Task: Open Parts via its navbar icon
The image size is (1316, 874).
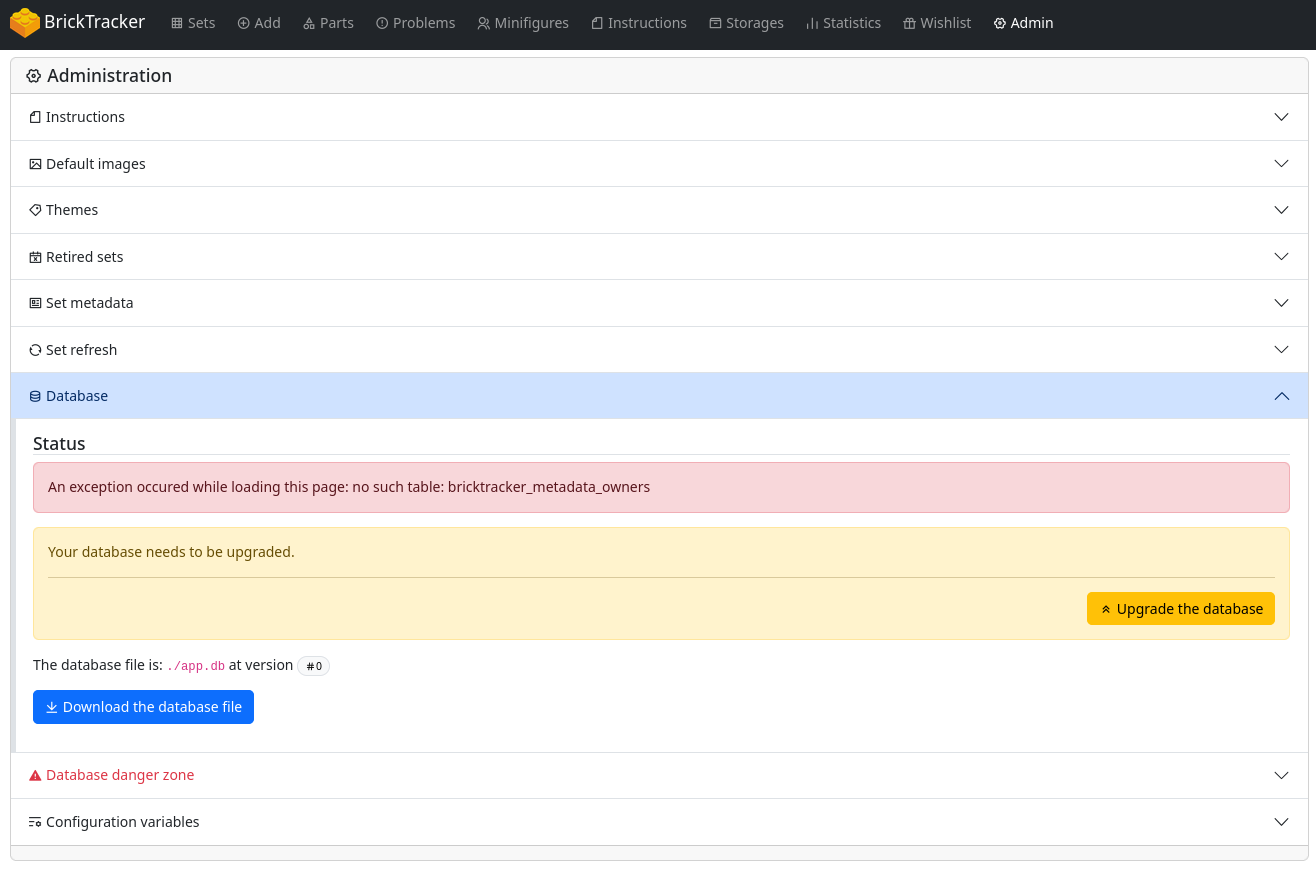Action: 307,23
